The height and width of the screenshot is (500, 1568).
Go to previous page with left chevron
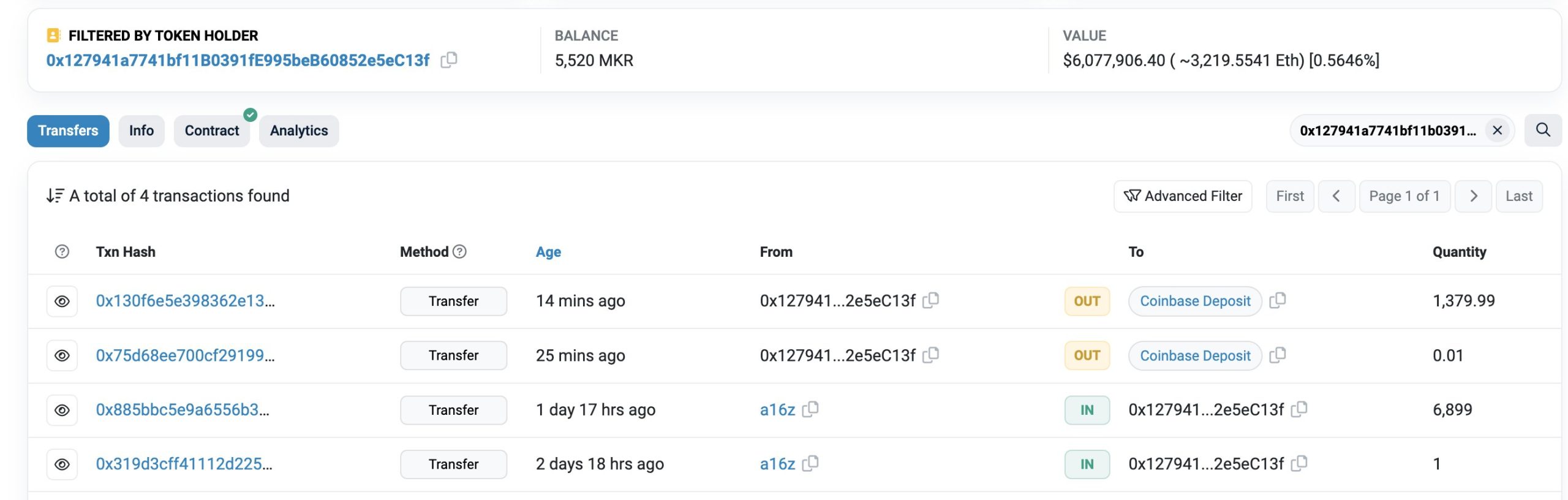pyautogui.click(x=1336, y=196)
